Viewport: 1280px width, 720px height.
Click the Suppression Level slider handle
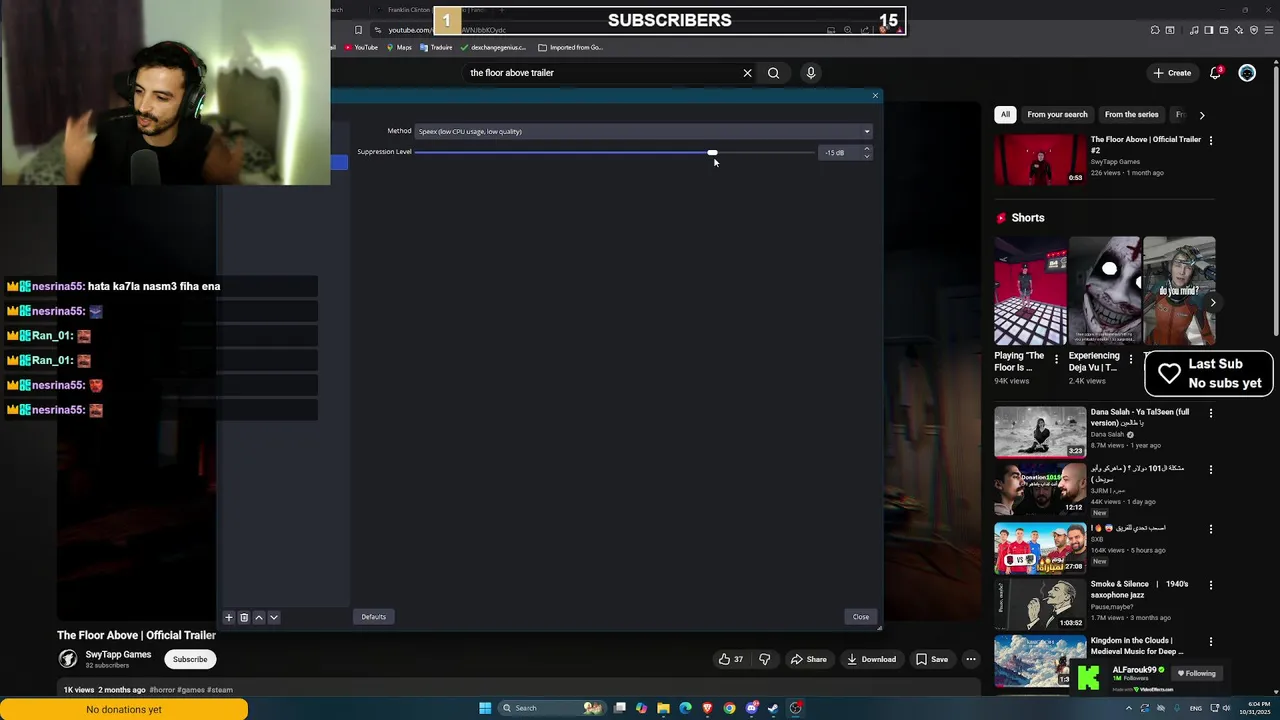point(712,152)
